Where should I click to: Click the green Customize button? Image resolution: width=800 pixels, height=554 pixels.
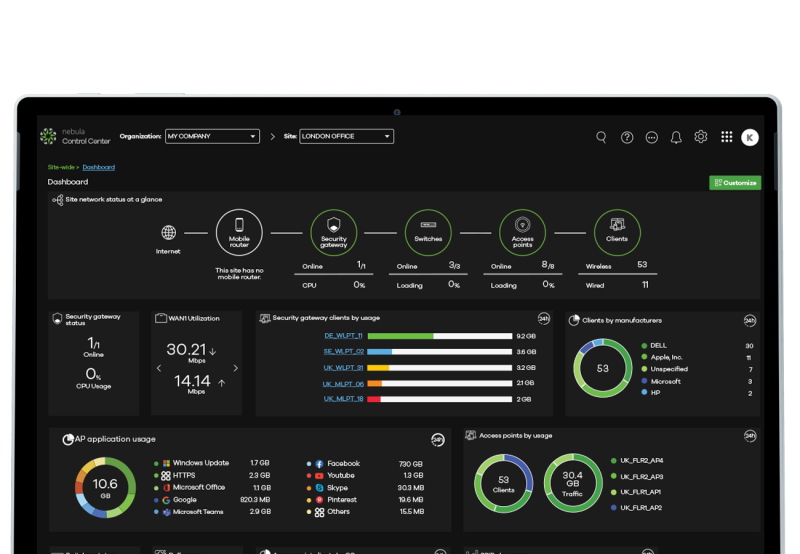tap(735, 183)
